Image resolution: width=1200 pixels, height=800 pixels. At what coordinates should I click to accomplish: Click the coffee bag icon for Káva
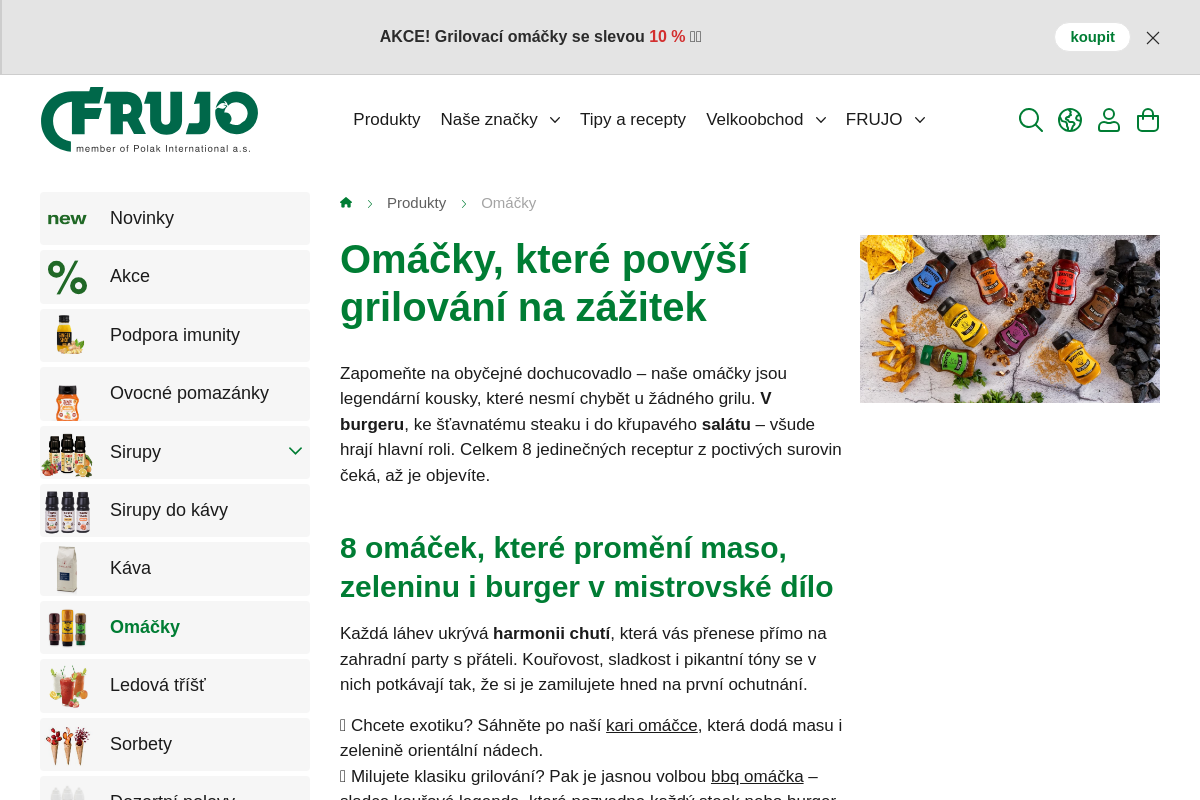[67, 569]
